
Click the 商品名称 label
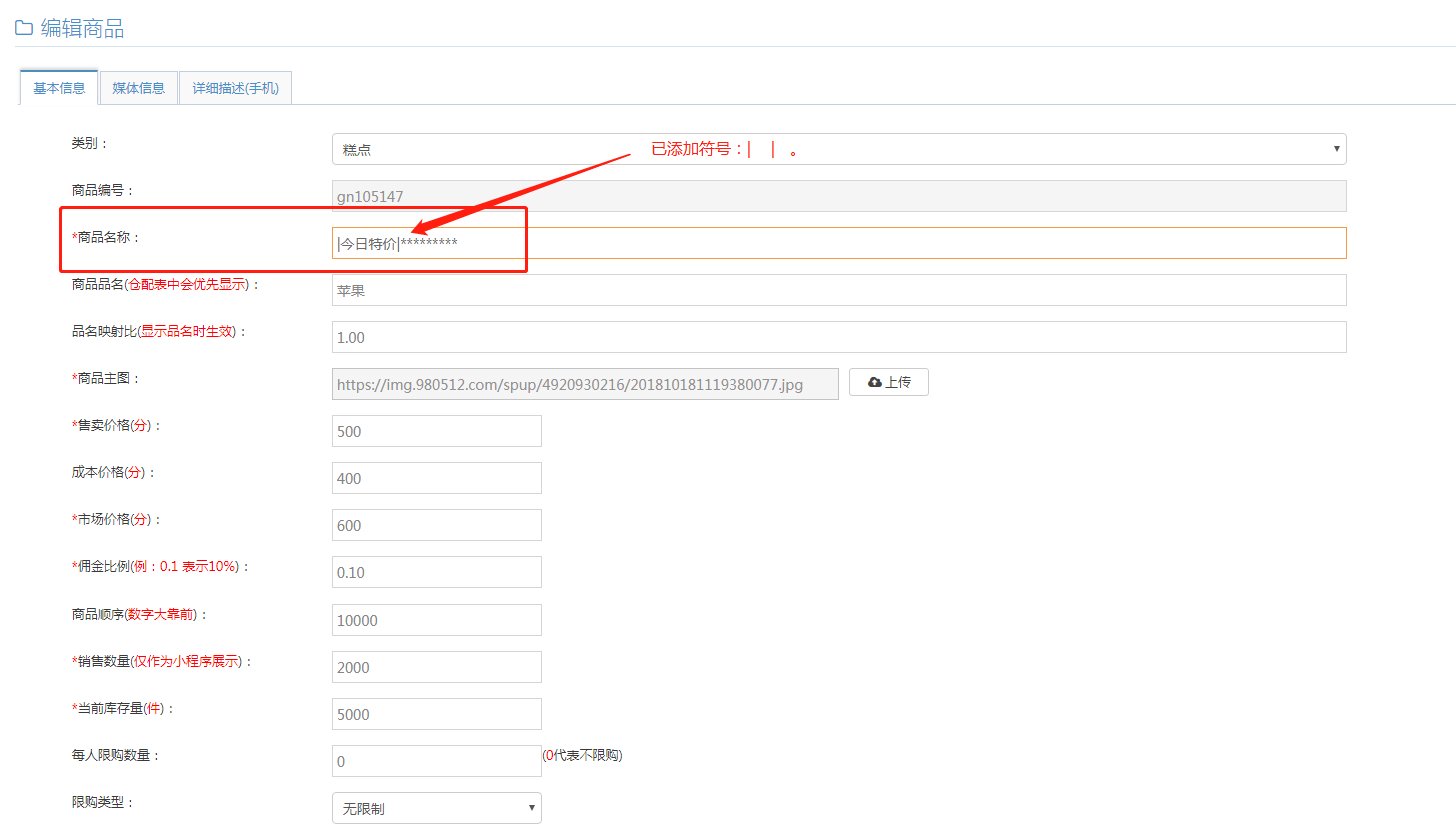click(106, 237)
